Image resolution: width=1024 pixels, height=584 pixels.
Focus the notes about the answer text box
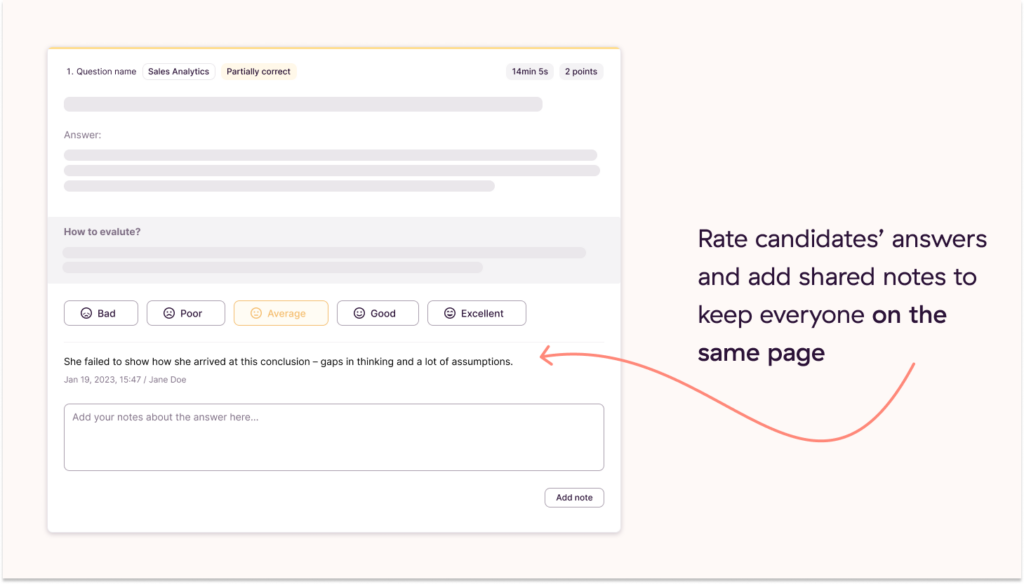[333, 437]
